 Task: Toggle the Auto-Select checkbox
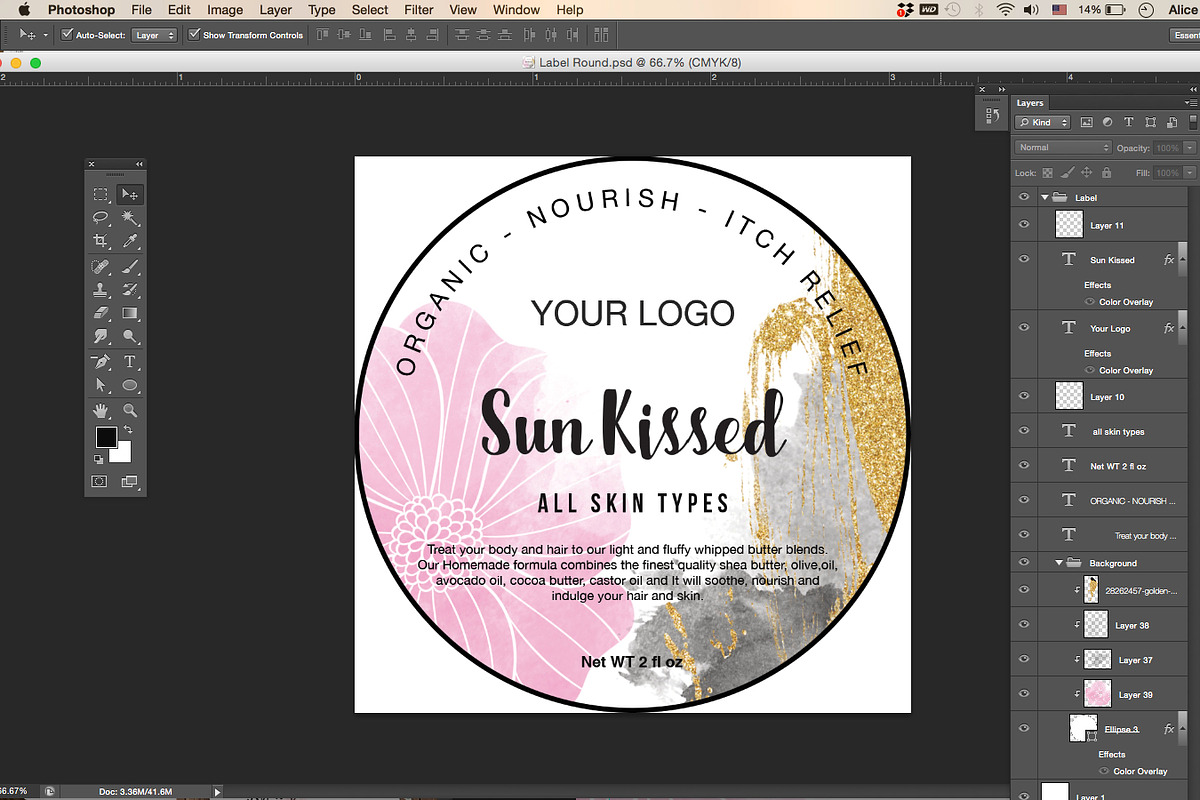click(67, 35)
